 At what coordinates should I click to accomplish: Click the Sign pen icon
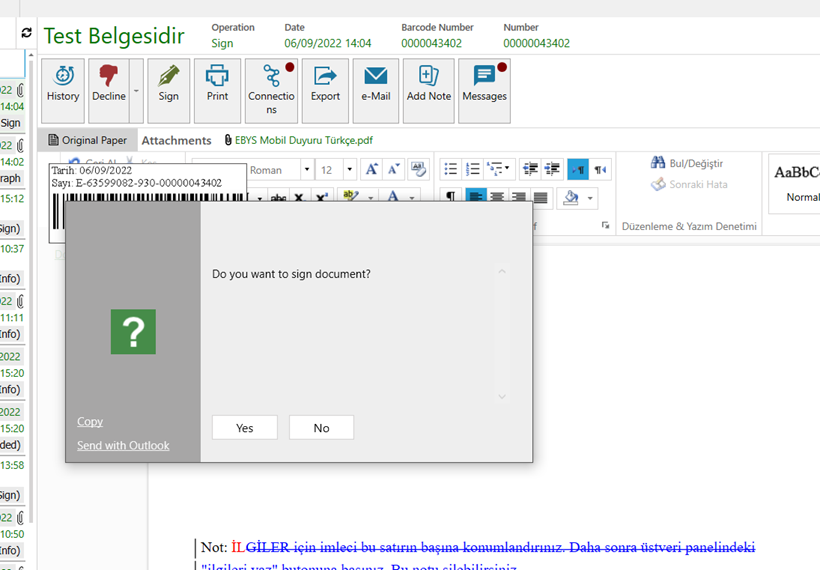tap(168, 84)
